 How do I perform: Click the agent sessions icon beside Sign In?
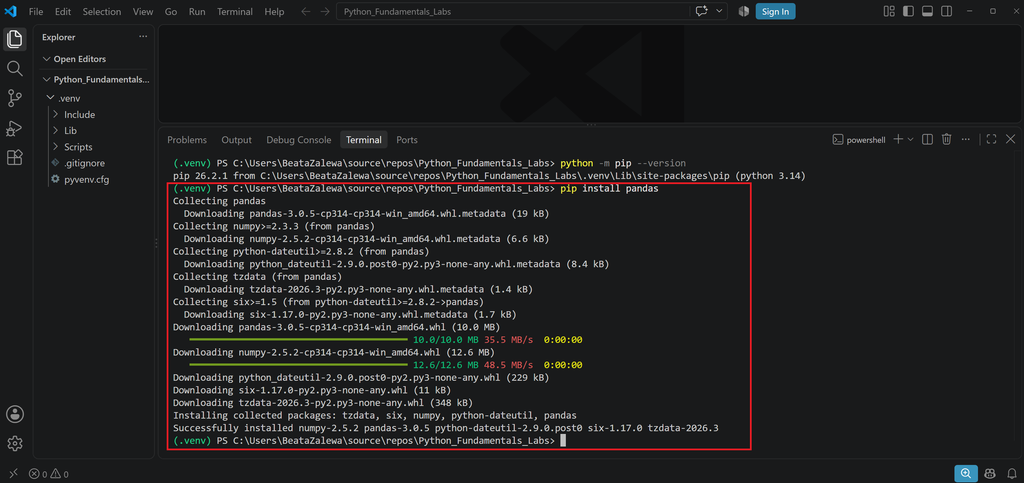(743, 11)
